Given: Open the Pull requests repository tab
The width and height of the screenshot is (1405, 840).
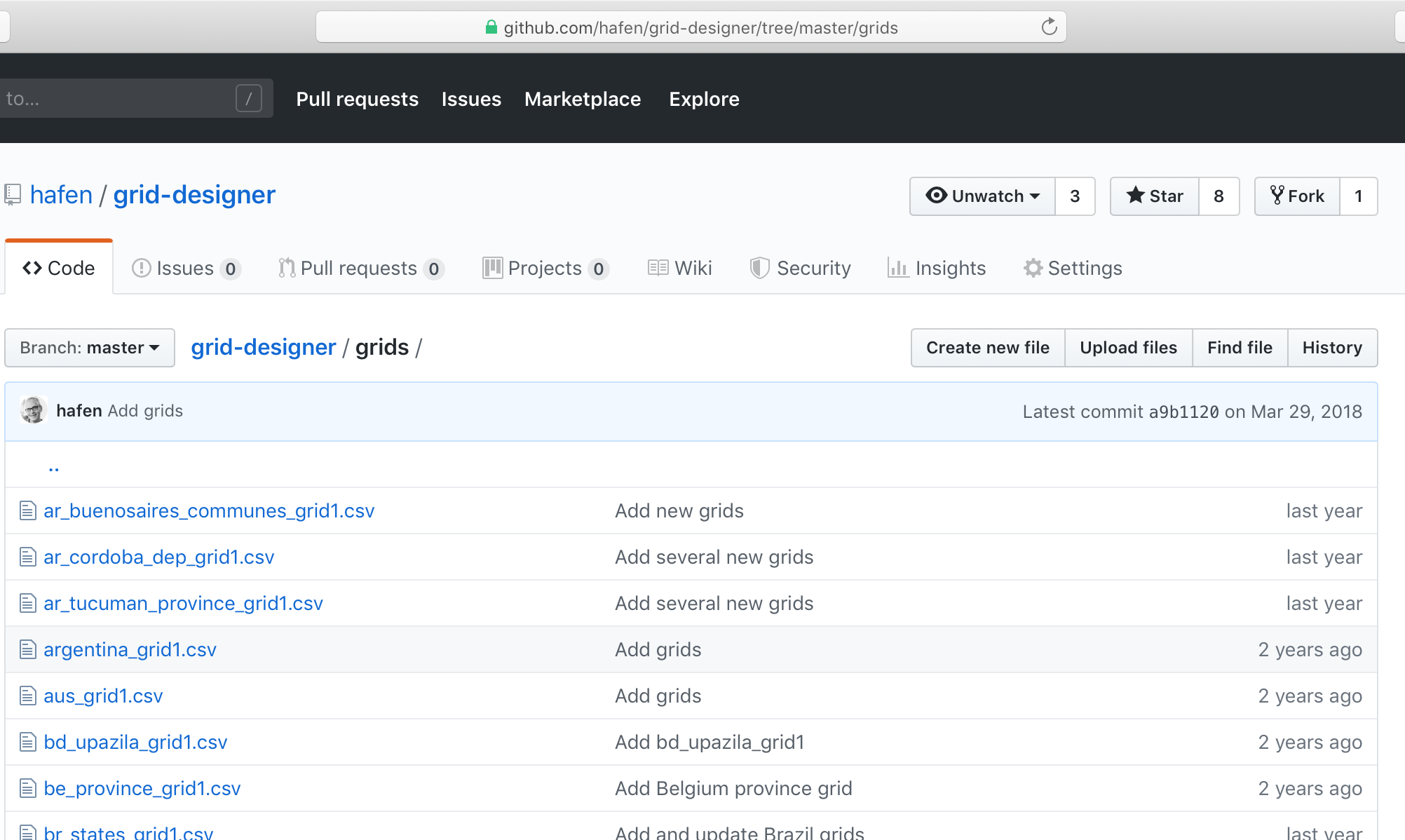Looking at the screenshot, I should (x=360, y=268).
